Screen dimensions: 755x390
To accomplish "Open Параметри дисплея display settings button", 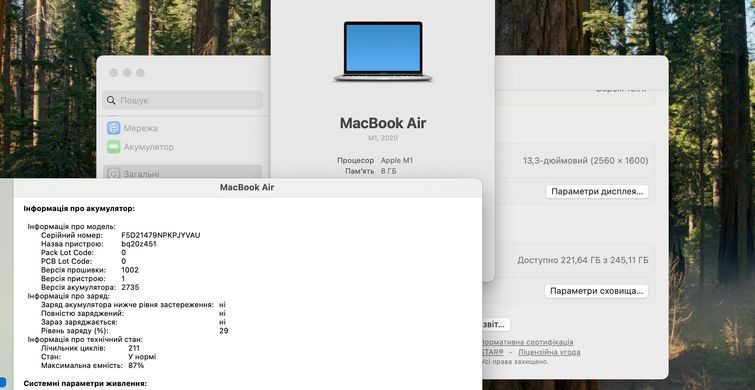I will pos(597,191).
